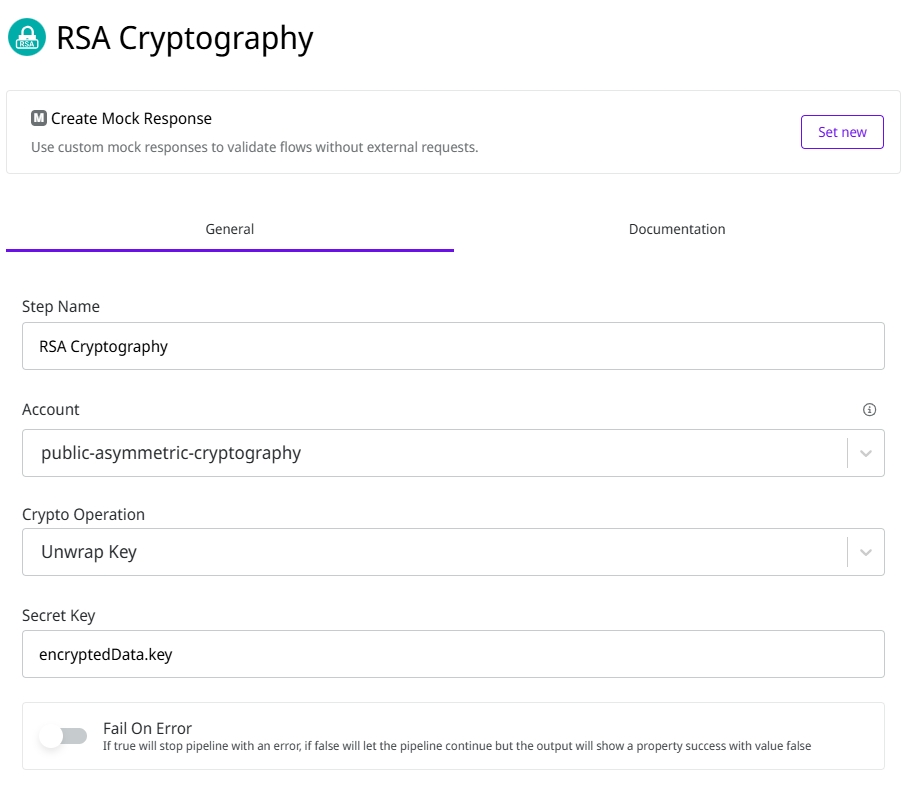
Task: Click the RSA Cryptography page title
Action: click(x=185, y=38)
